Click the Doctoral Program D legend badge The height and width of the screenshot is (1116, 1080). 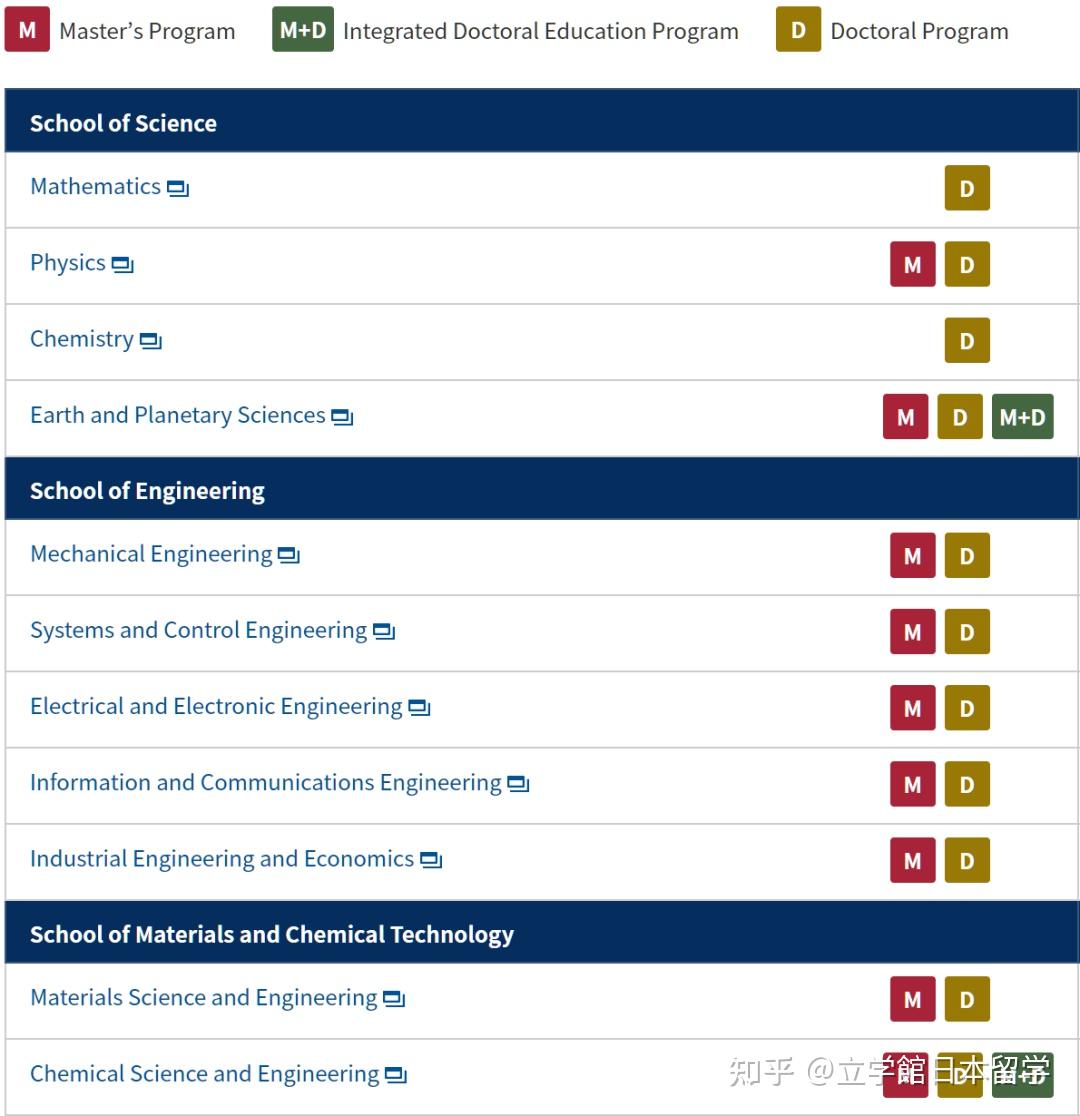pyautogui.click(x=798, y=29)
